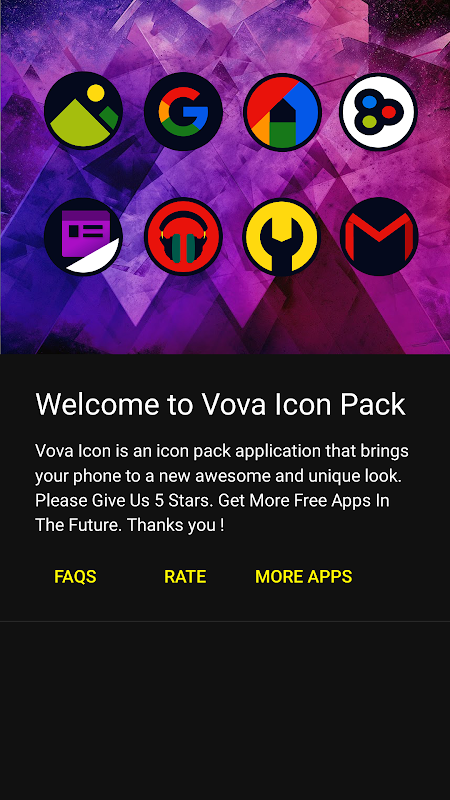Tap the empty dark area below the divider
Viewport: 450px width, 800px height.
(x=225, y=711)
